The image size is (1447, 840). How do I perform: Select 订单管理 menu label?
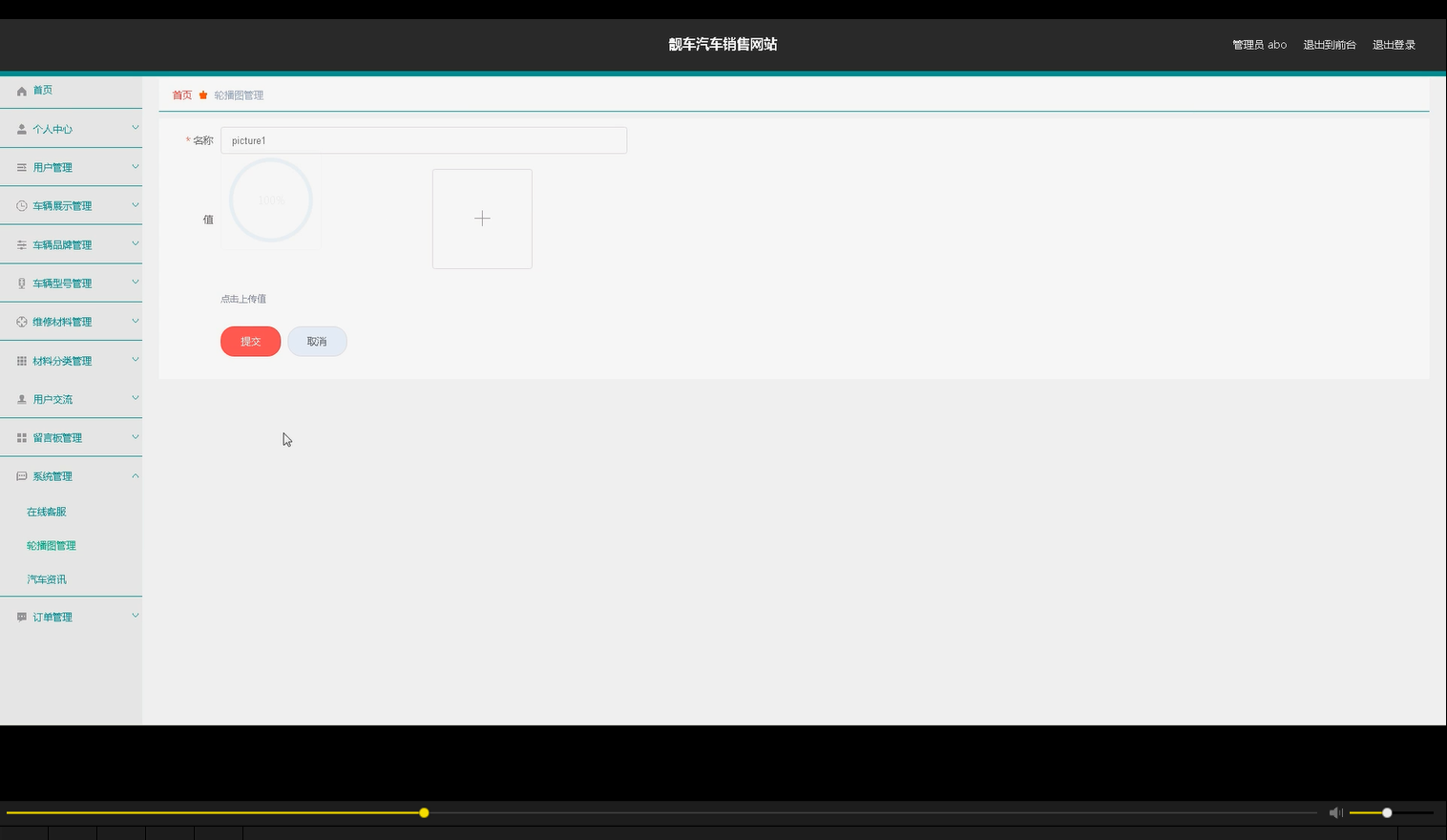click(x=52, y=618)
